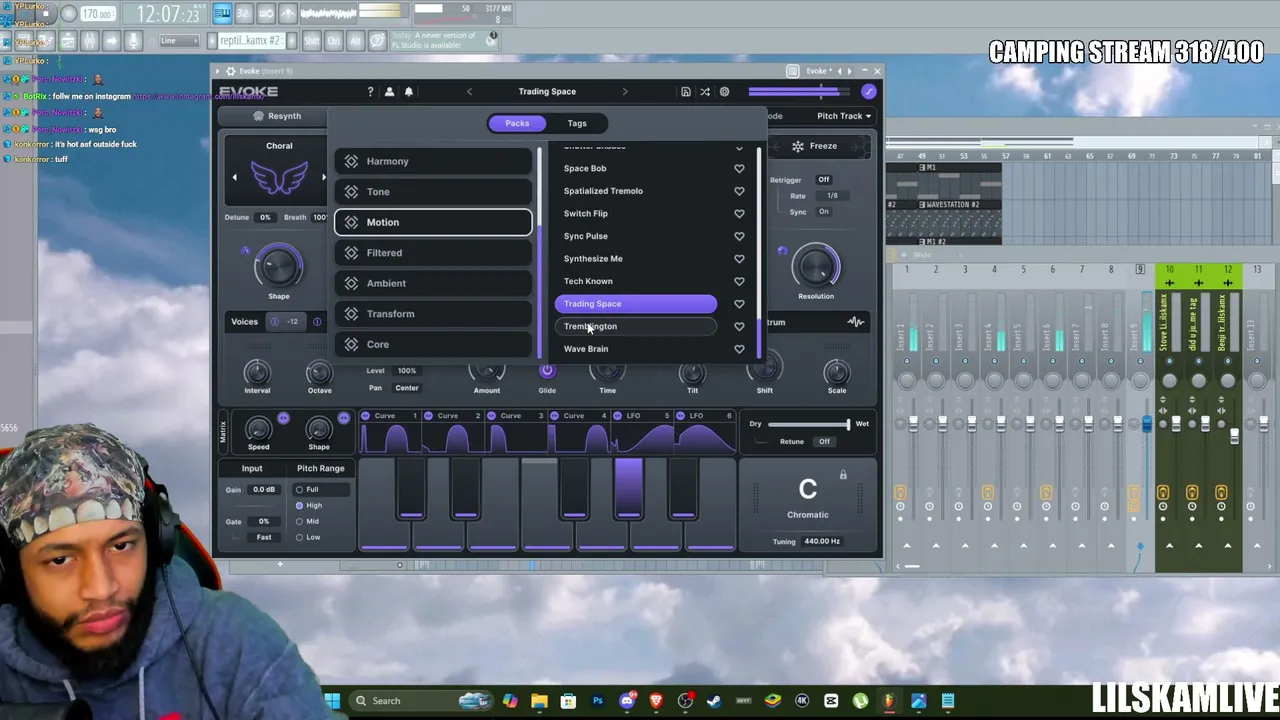Open Discord from the taskbar
Viewport: 1280px width, 720px height.
point(627,701)
